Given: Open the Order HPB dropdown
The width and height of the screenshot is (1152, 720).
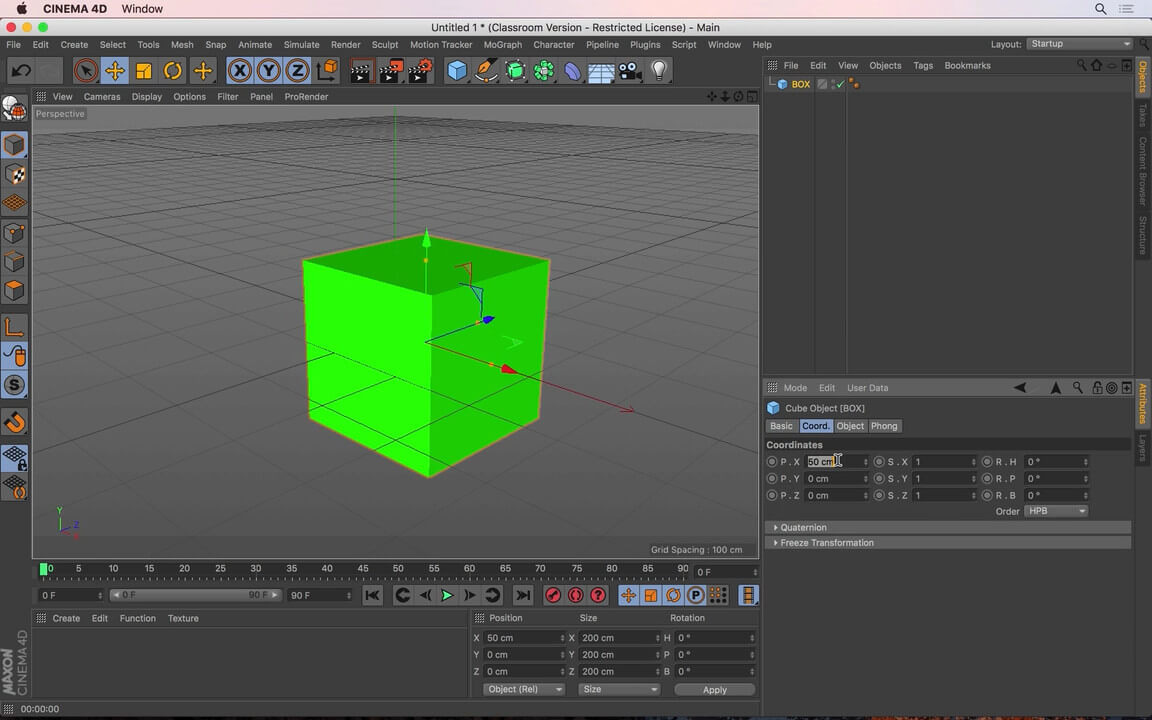Looking at the screenshot, I should click(x=1056, y=511).
